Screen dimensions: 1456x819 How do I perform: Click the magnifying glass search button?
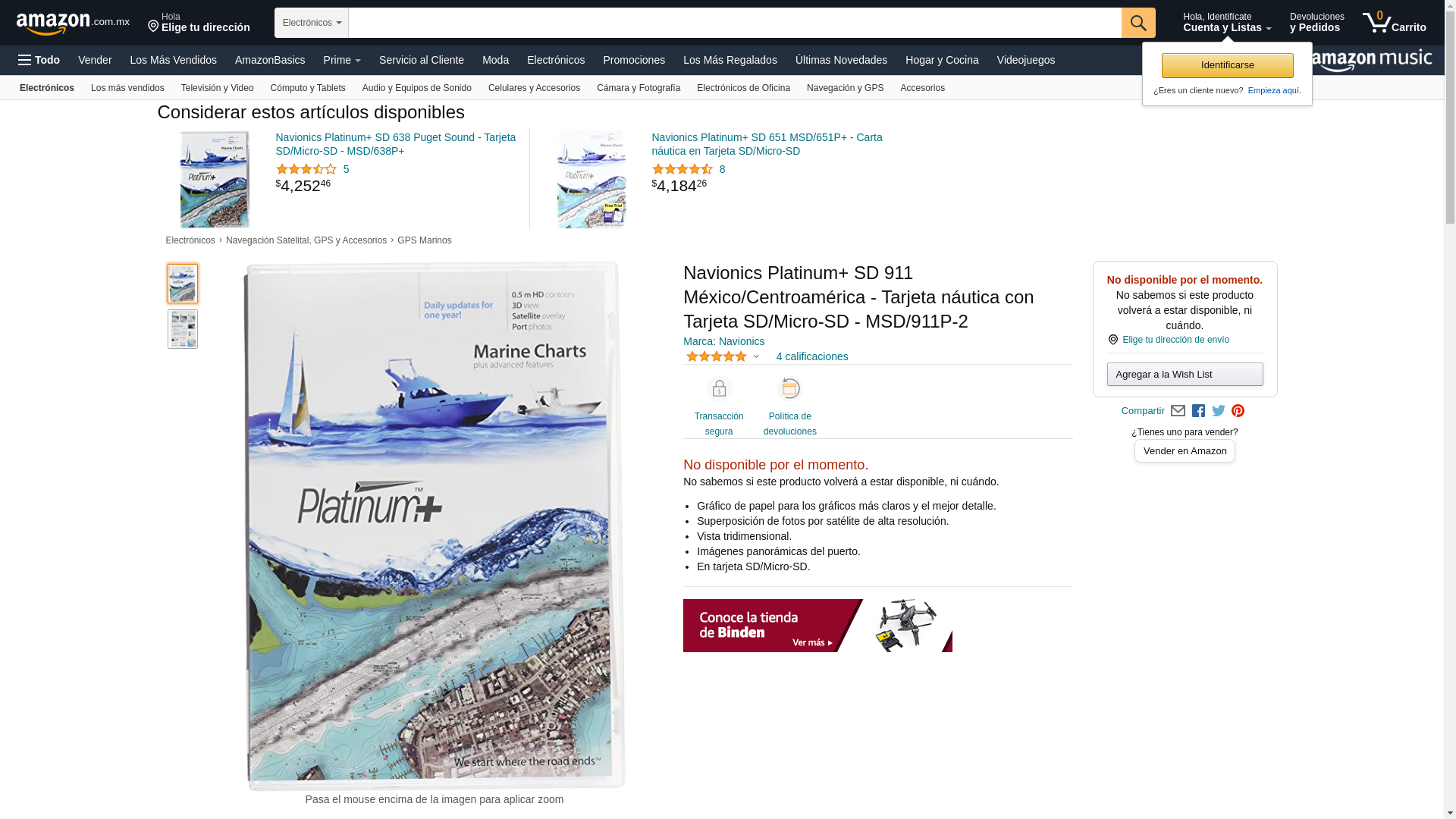(1138, 23)
